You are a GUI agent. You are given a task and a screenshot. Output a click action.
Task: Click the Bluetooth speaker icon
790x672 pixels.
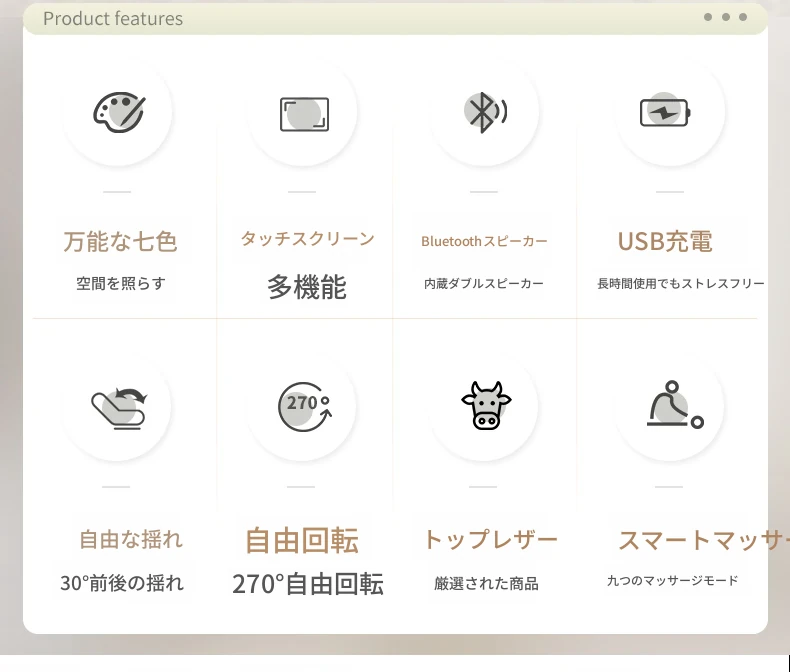pyautogui.click(x=485, y=112)
